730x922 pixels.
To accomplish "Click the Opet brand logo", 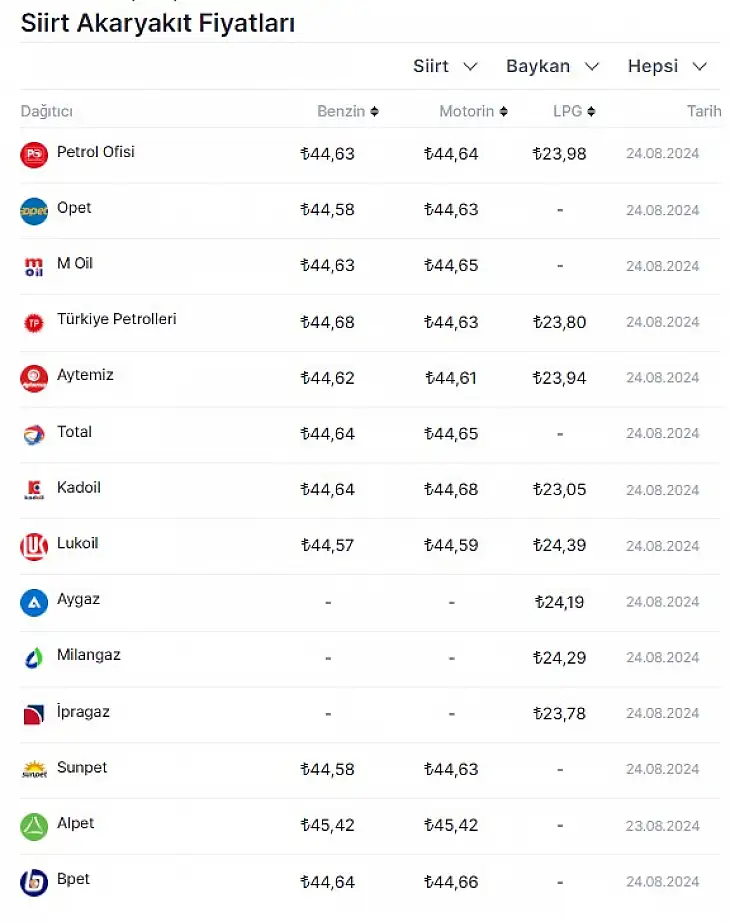I will [x=34, y=211].
